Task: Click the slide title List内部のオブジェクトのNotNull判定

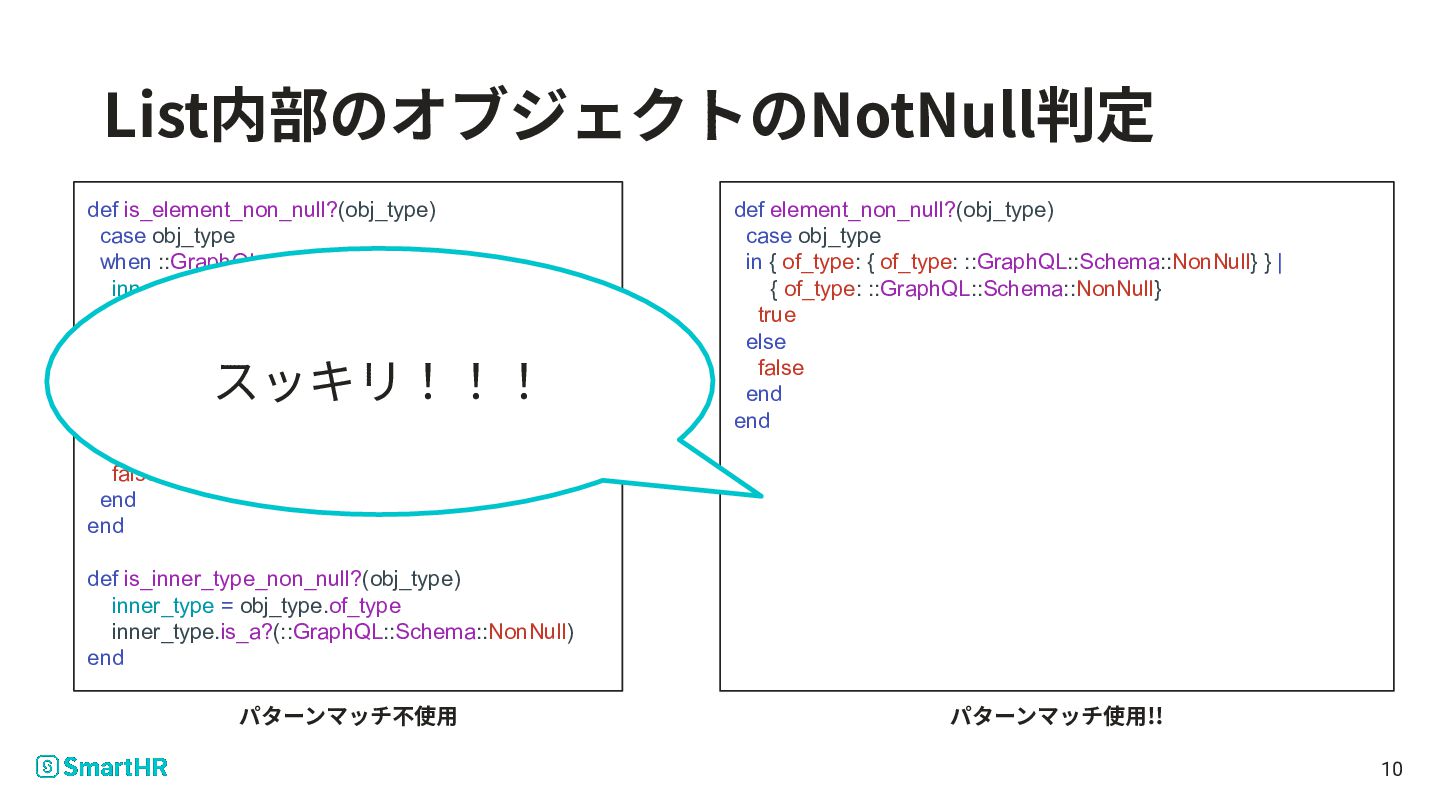Action: coord(629,116)
